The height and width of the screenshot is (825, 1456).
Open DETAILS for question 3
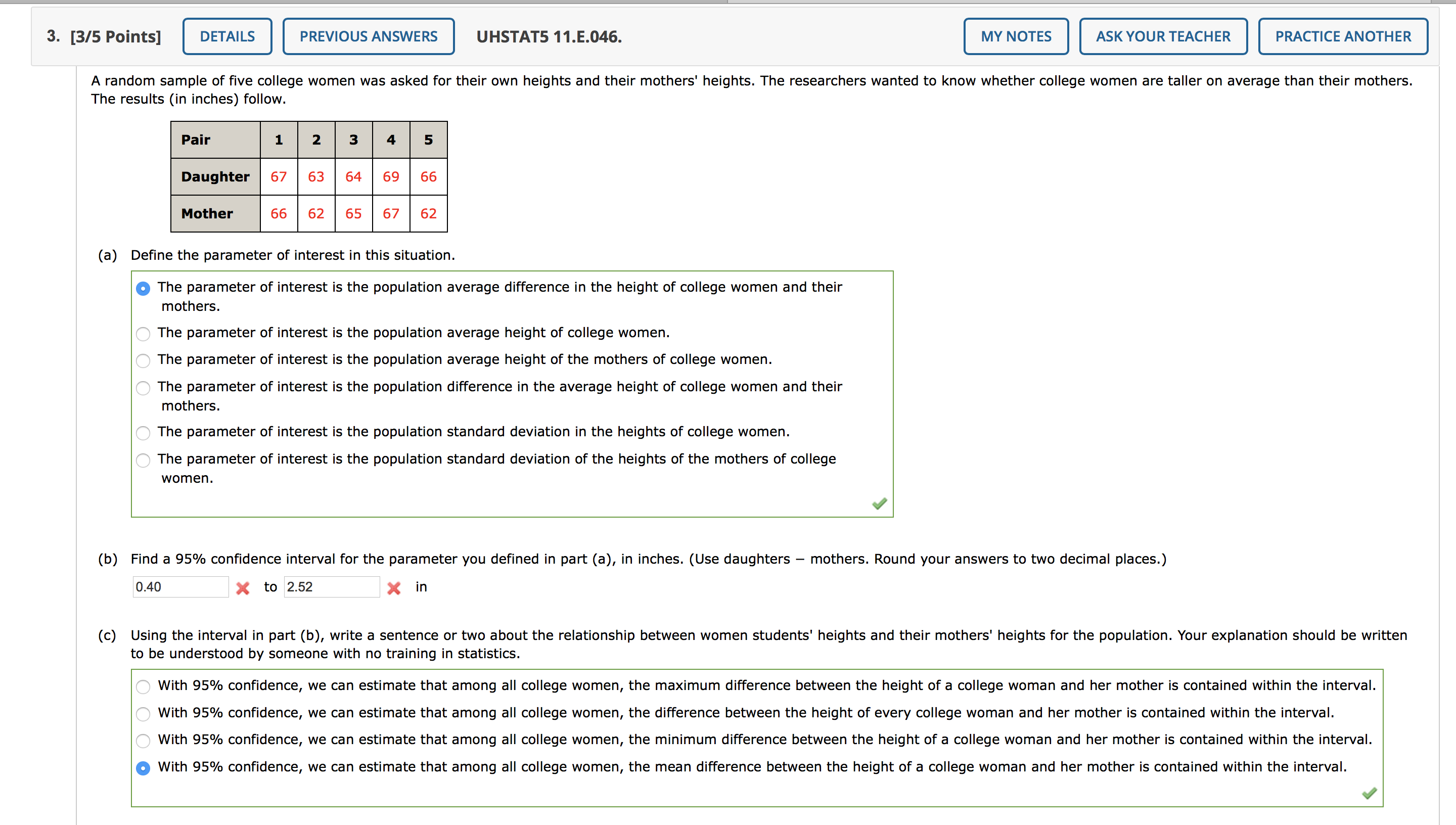[227, 36]
